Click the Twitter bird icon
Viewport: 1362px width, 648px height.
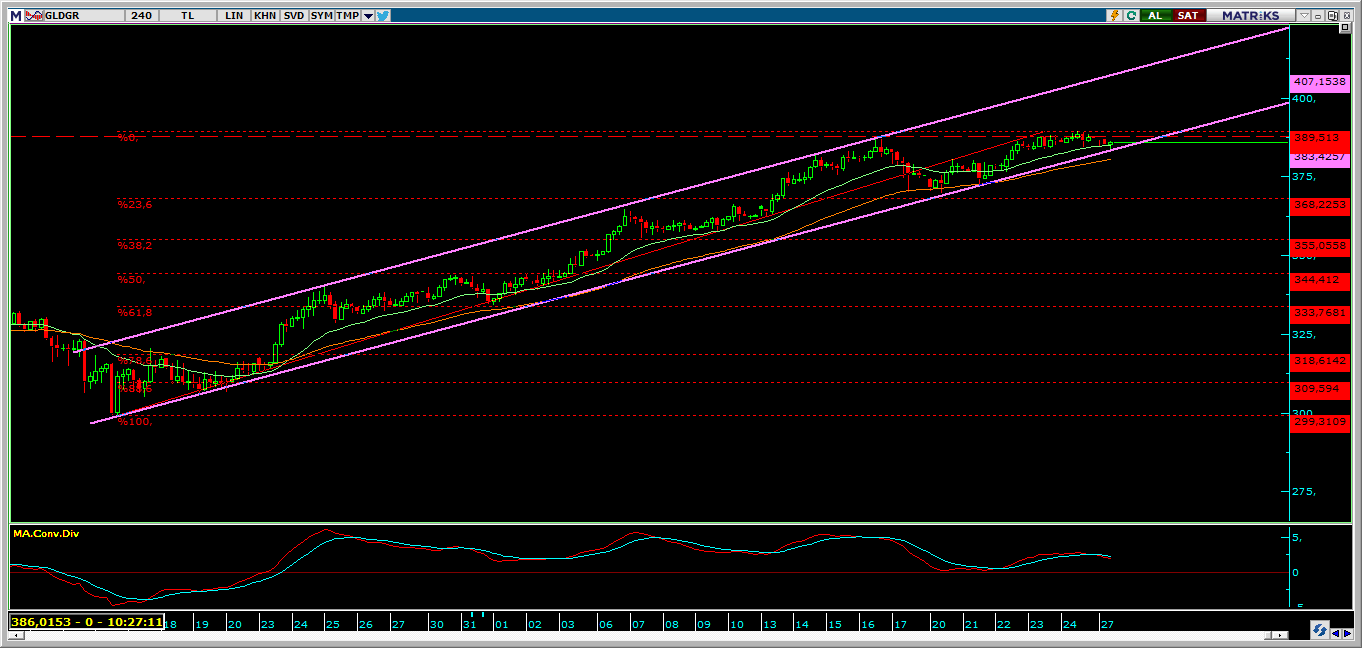(x=384, y=15)
